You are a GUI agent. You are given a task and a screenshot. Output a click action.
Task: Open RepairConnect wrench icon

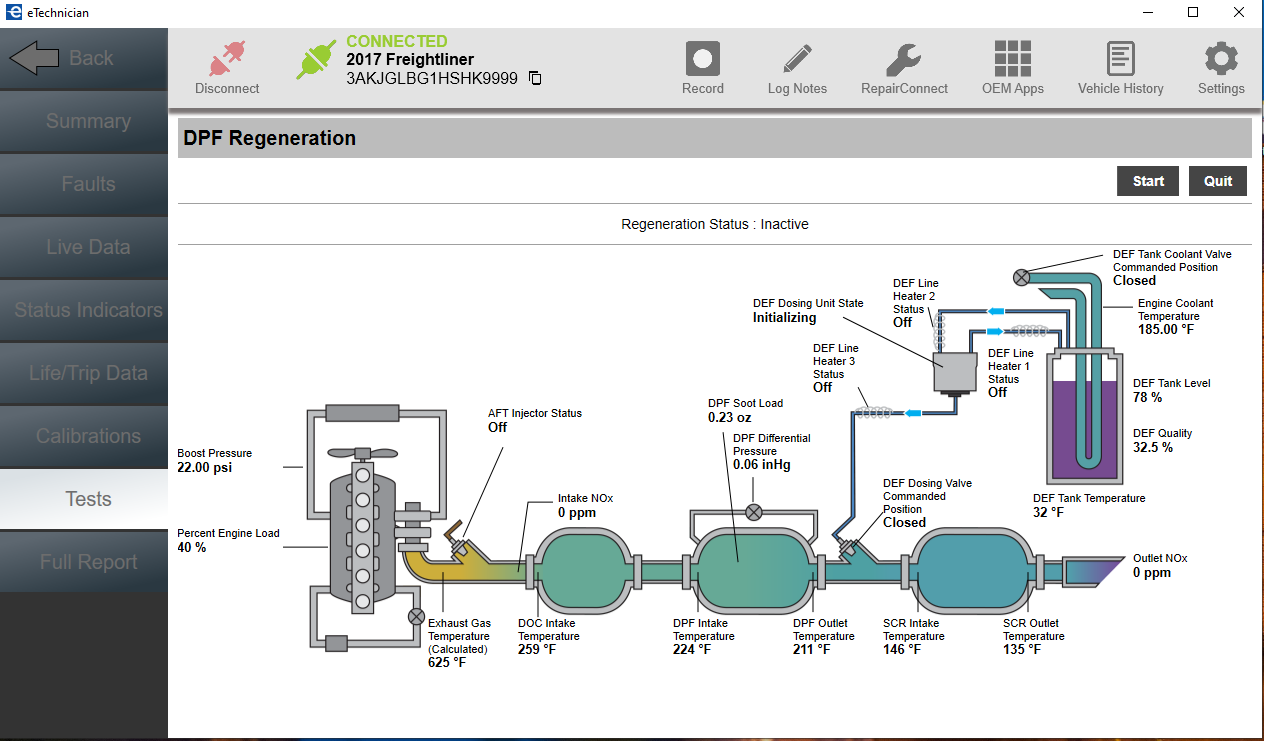(904, 59)
